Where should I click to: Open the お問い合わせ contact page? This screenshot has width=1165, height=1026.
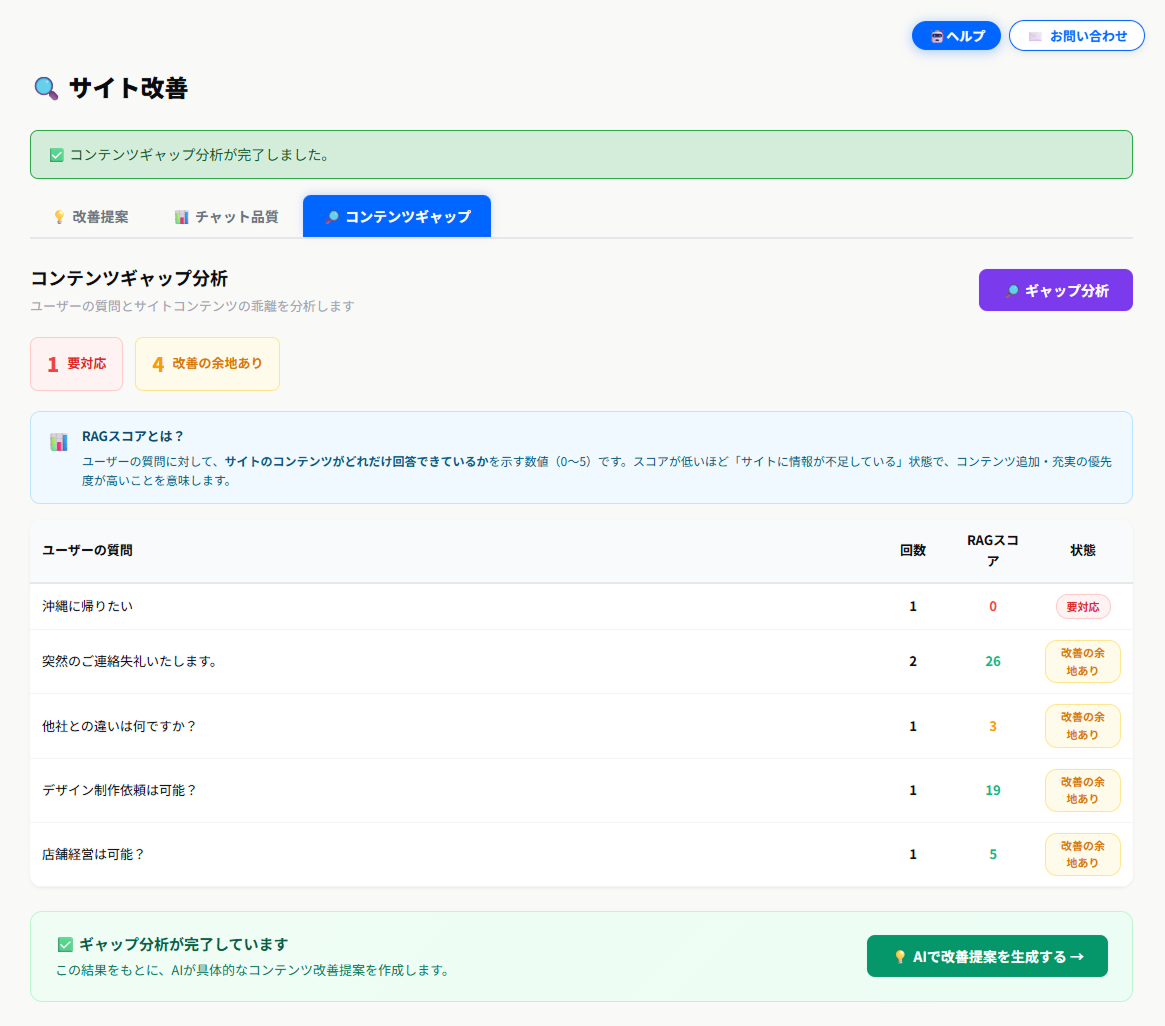[x=1076, y=35]
